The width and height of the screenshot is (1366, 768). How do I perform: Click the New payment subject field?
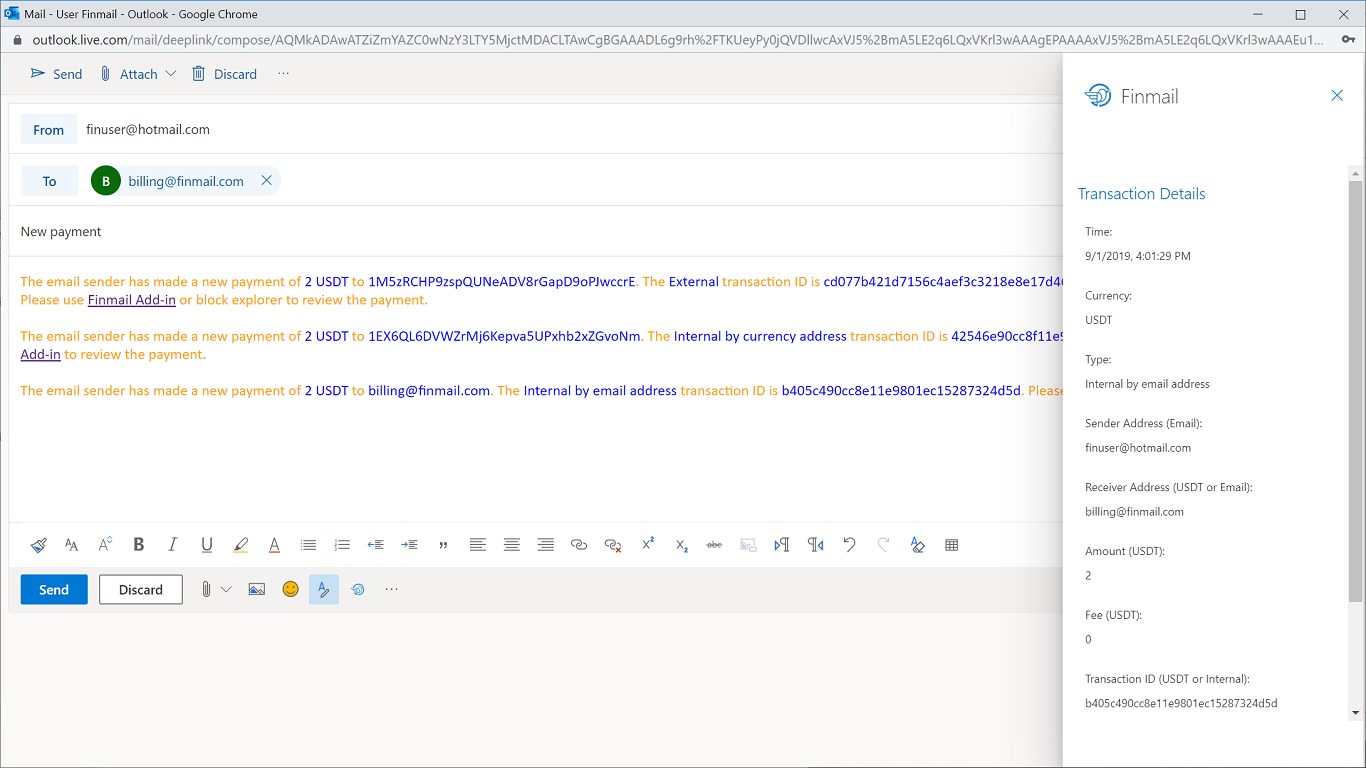[536, 231]
